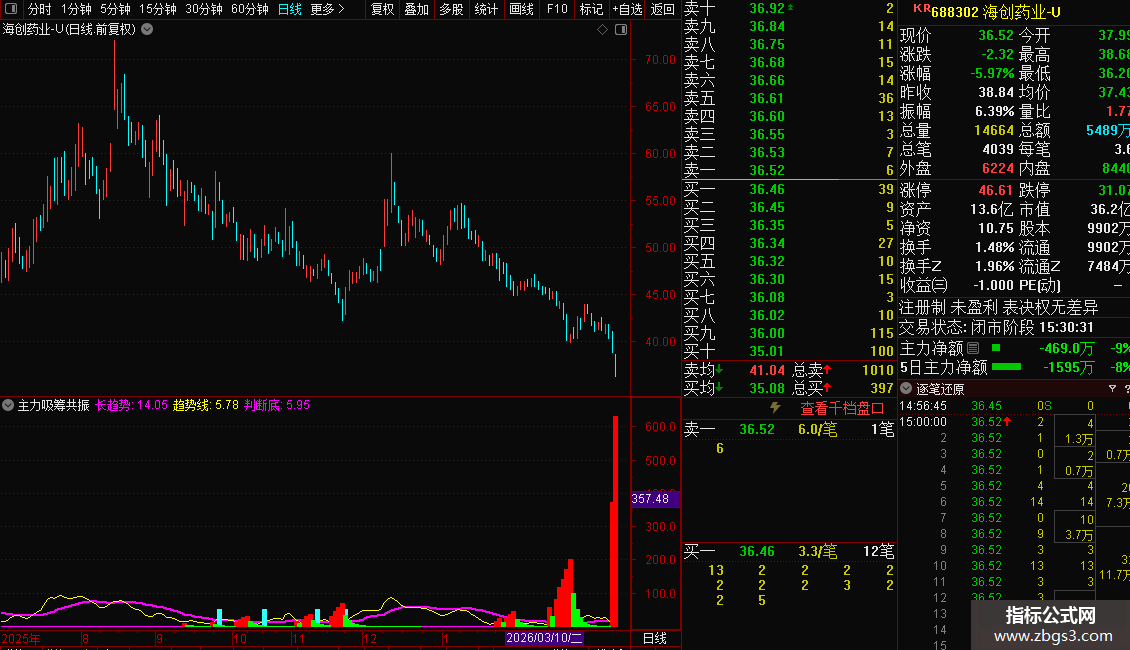The width and height of the screenshot is (1130, 650).
Task: Open dropdown next to 海创药业-U chart title
Action: click(147, 30)
